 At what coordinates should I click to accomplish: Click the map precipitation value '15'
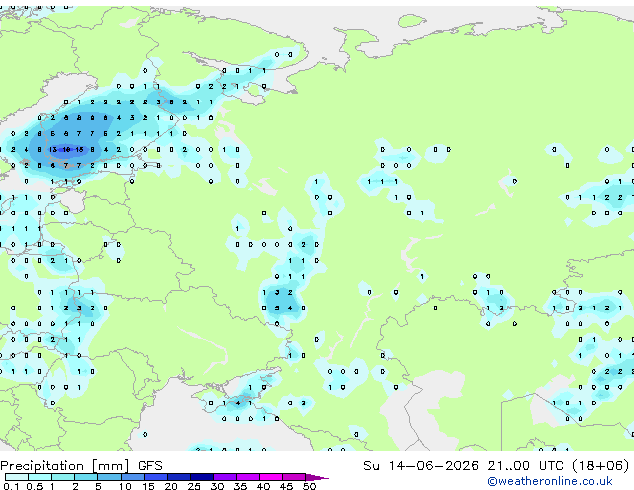(80, 150)
